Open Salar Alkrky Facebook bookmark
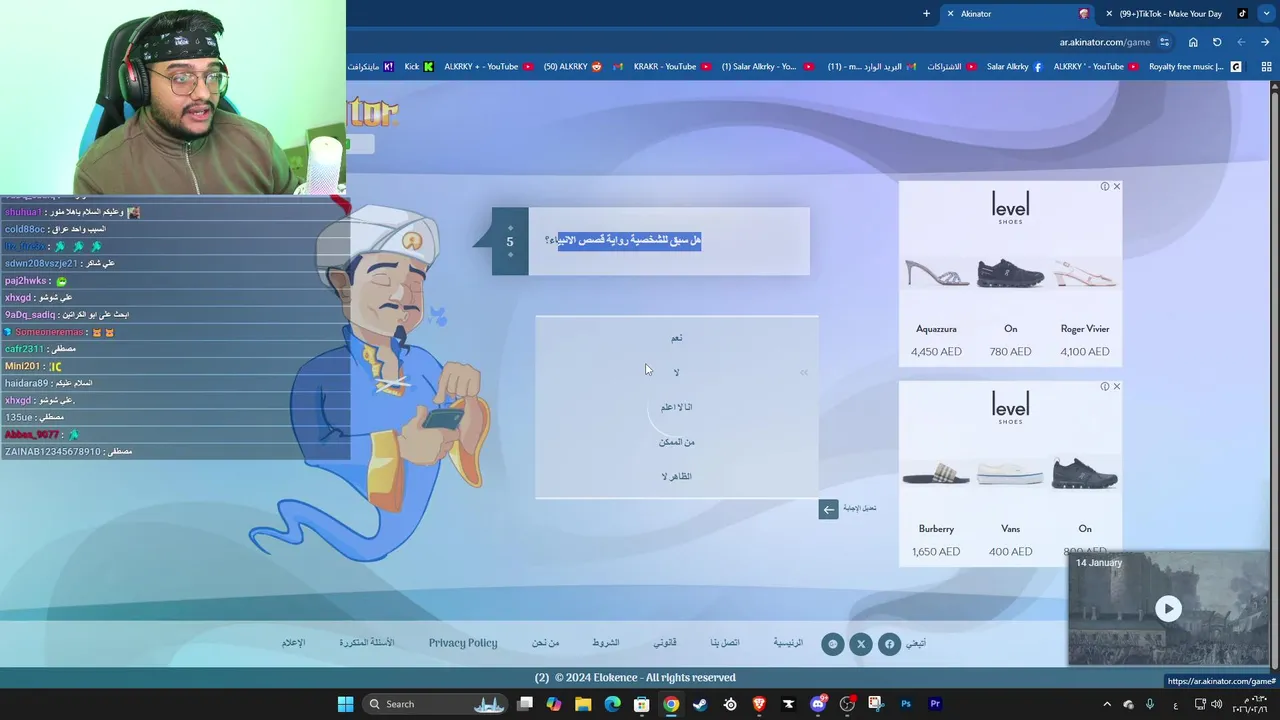Image resolution: width=1280 pixels, height=720 pixels. [1014, 66]
